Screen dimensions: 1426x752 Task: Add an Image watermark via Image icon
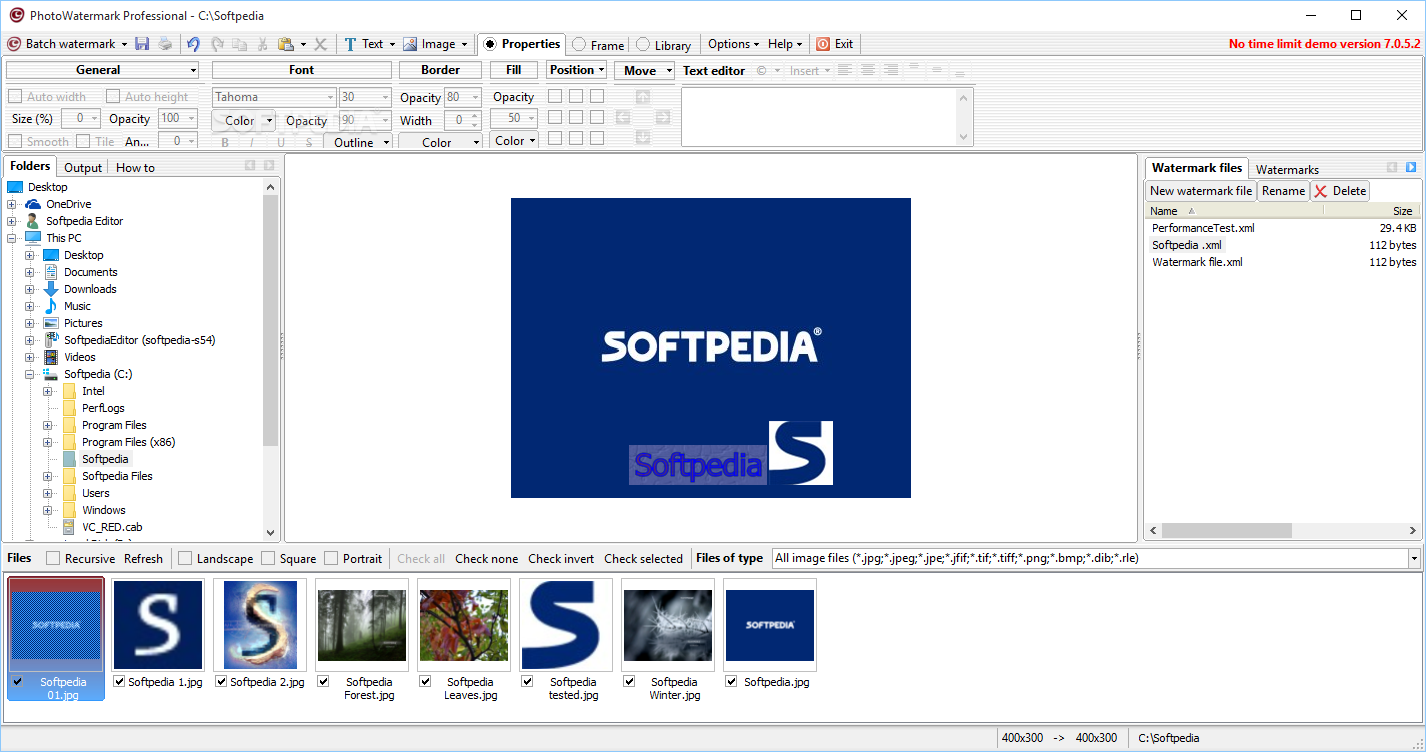click(x=410, y=44)
